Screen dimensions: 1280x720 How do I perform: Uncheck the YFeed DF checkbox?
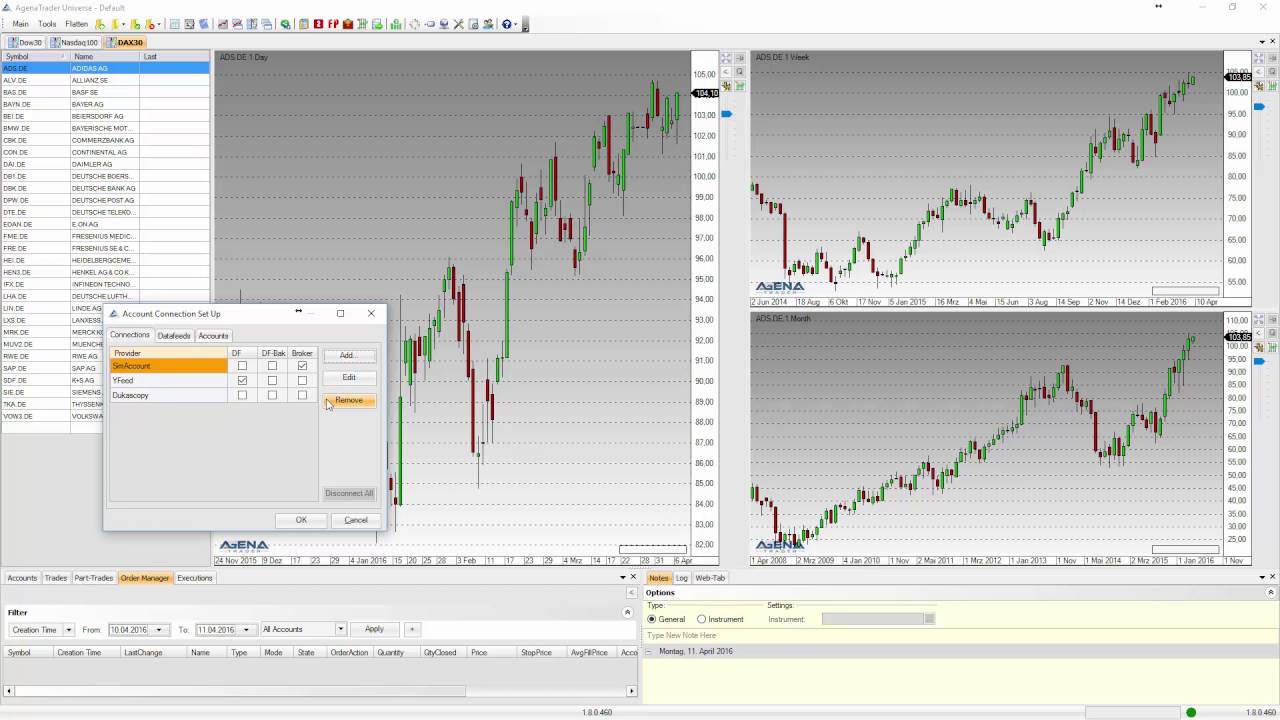(x=242, y=381)
